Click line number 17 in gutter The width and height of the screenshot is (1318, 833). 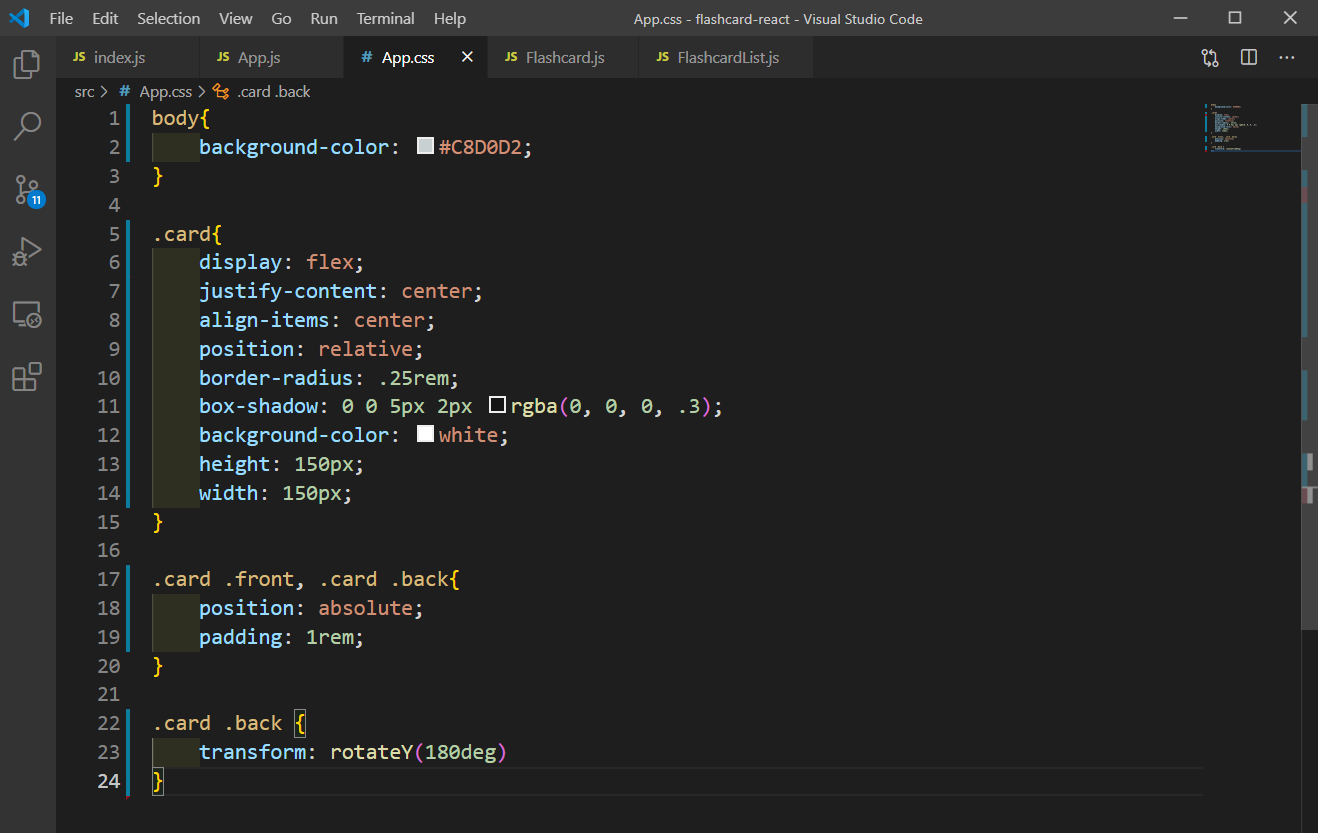click(109, 579)
